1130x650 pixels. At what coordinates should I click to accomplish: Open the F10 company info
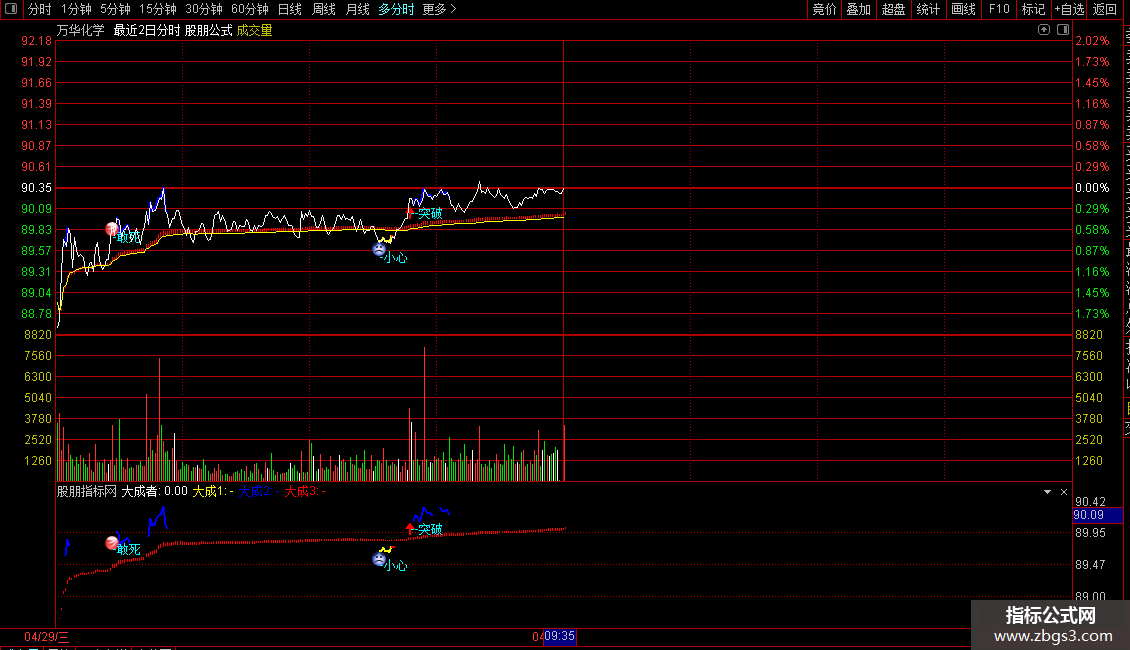point(999,9)
